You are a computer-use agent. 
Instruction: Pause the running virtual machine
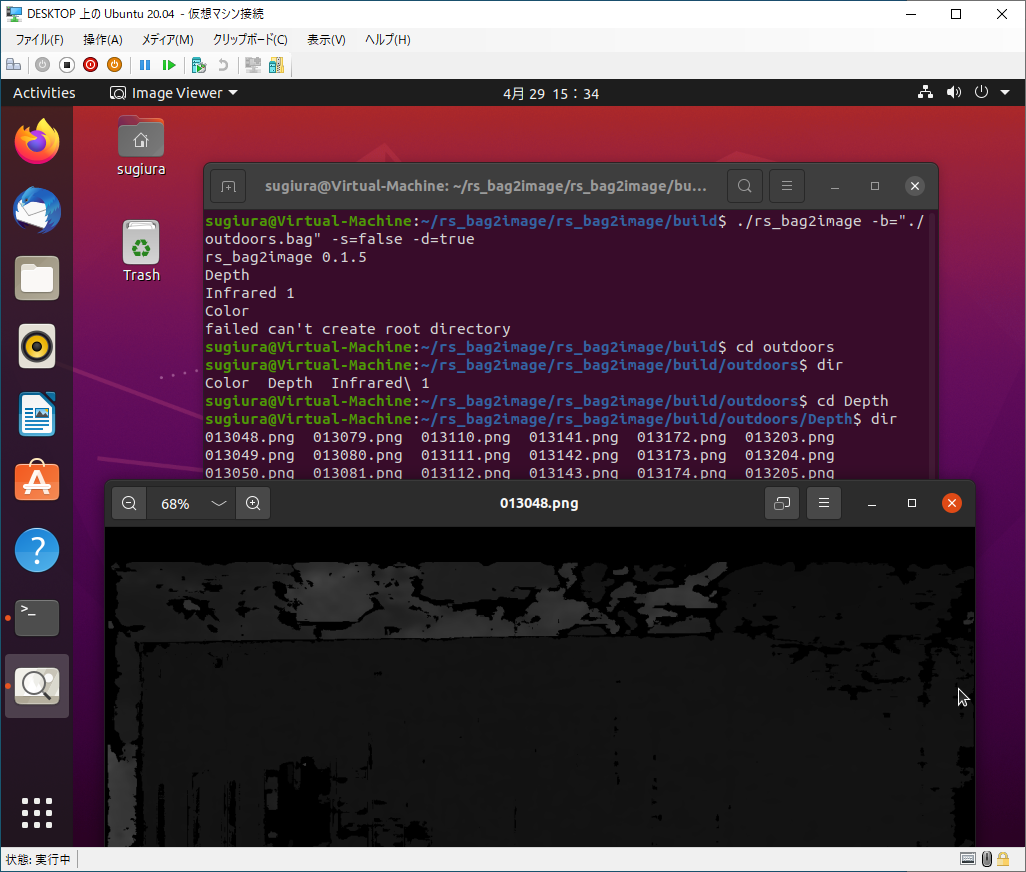point(145,65)
